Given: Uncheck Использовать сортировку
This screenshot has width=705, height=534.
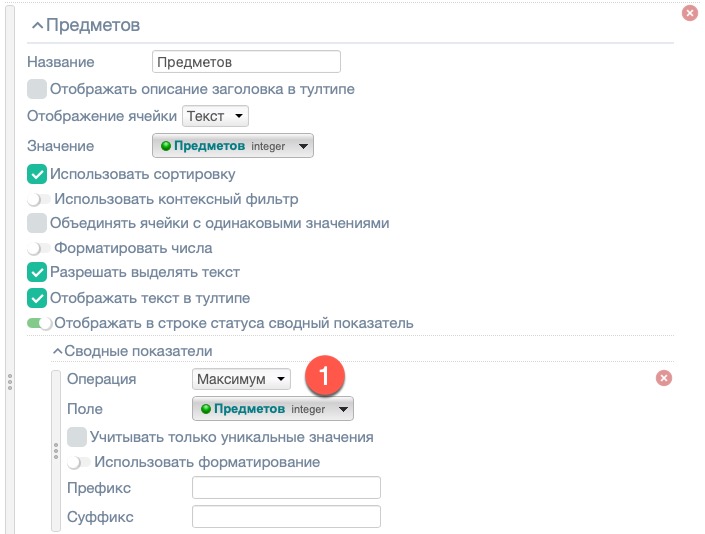Looking at the screenshot, I should (x=37, y=173).
